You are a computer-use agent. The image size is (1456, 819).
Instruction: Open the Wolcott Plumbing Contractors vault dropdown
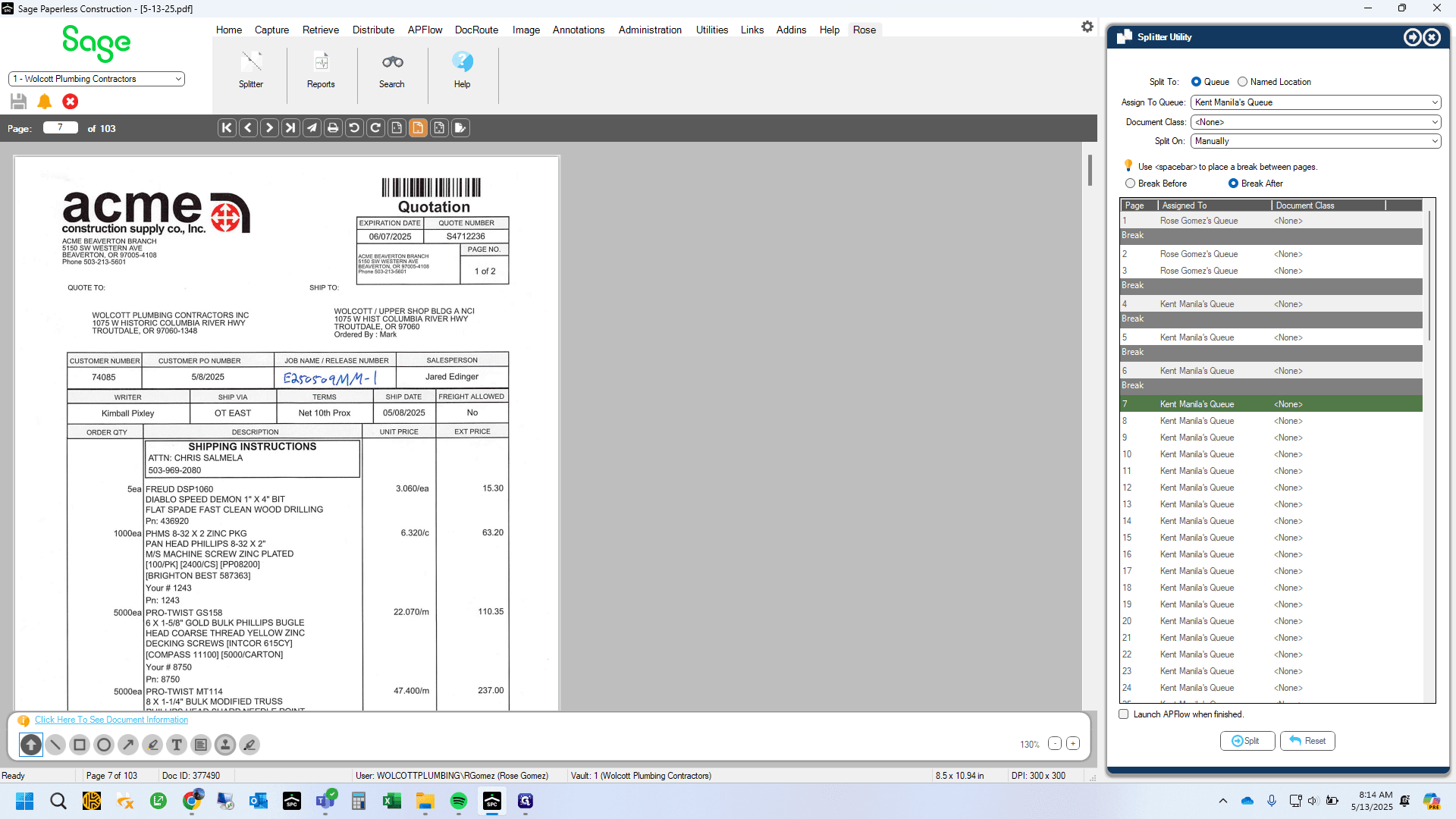96,79
